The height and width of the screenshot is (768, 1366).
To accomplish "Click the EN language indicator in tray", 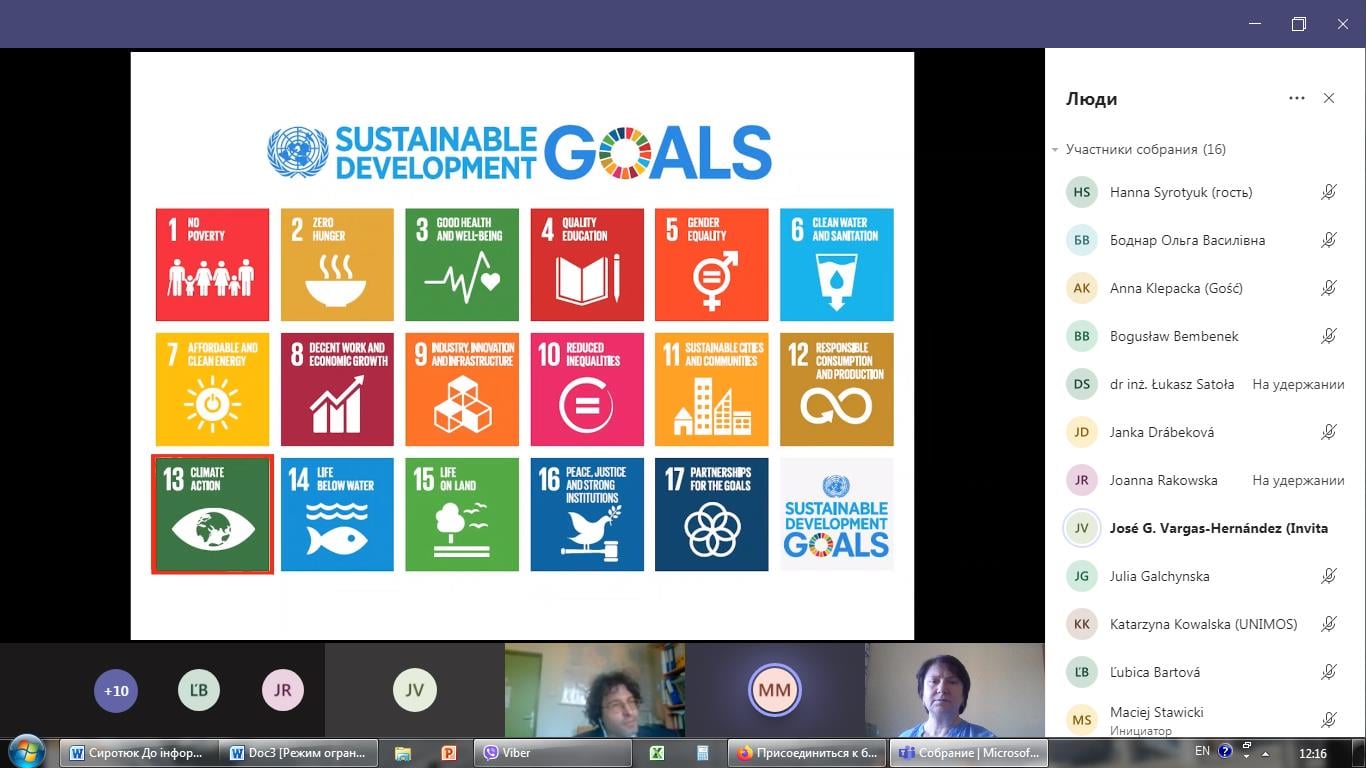I will point(1202,751).
